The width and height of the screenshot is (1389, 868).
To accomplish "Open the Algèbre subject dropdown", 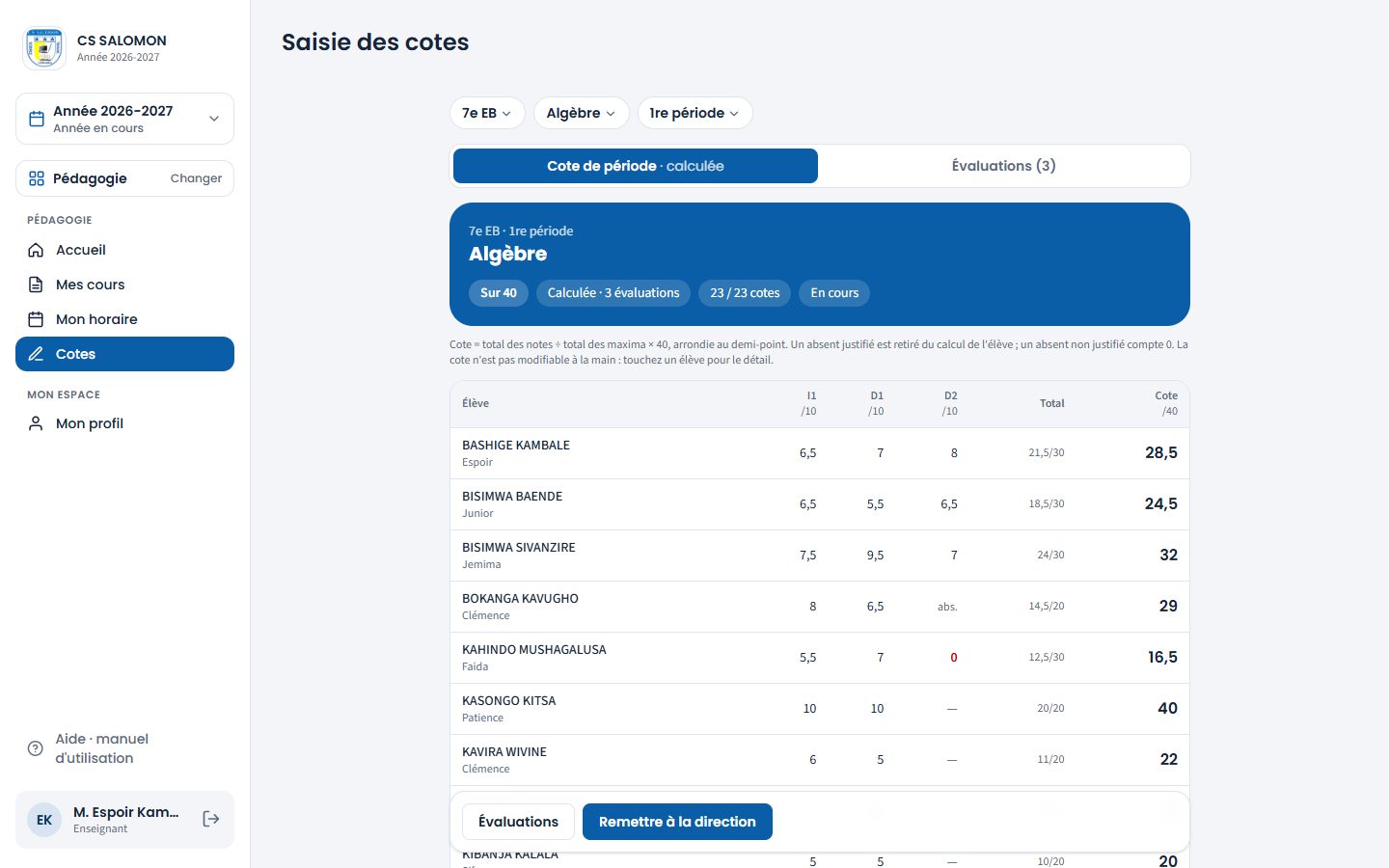I will (x=581, y=113).
